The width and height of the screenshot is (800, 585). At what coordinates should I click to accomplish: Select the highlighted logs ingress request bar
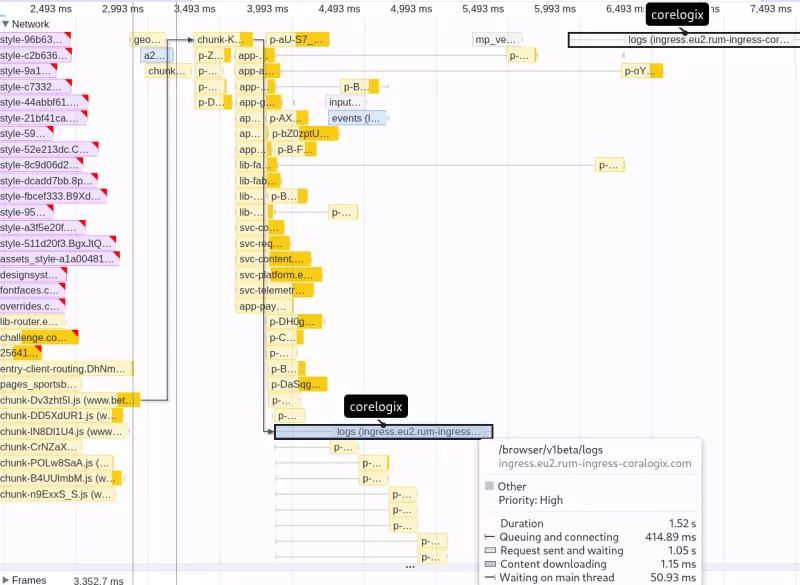coord(384,431)
